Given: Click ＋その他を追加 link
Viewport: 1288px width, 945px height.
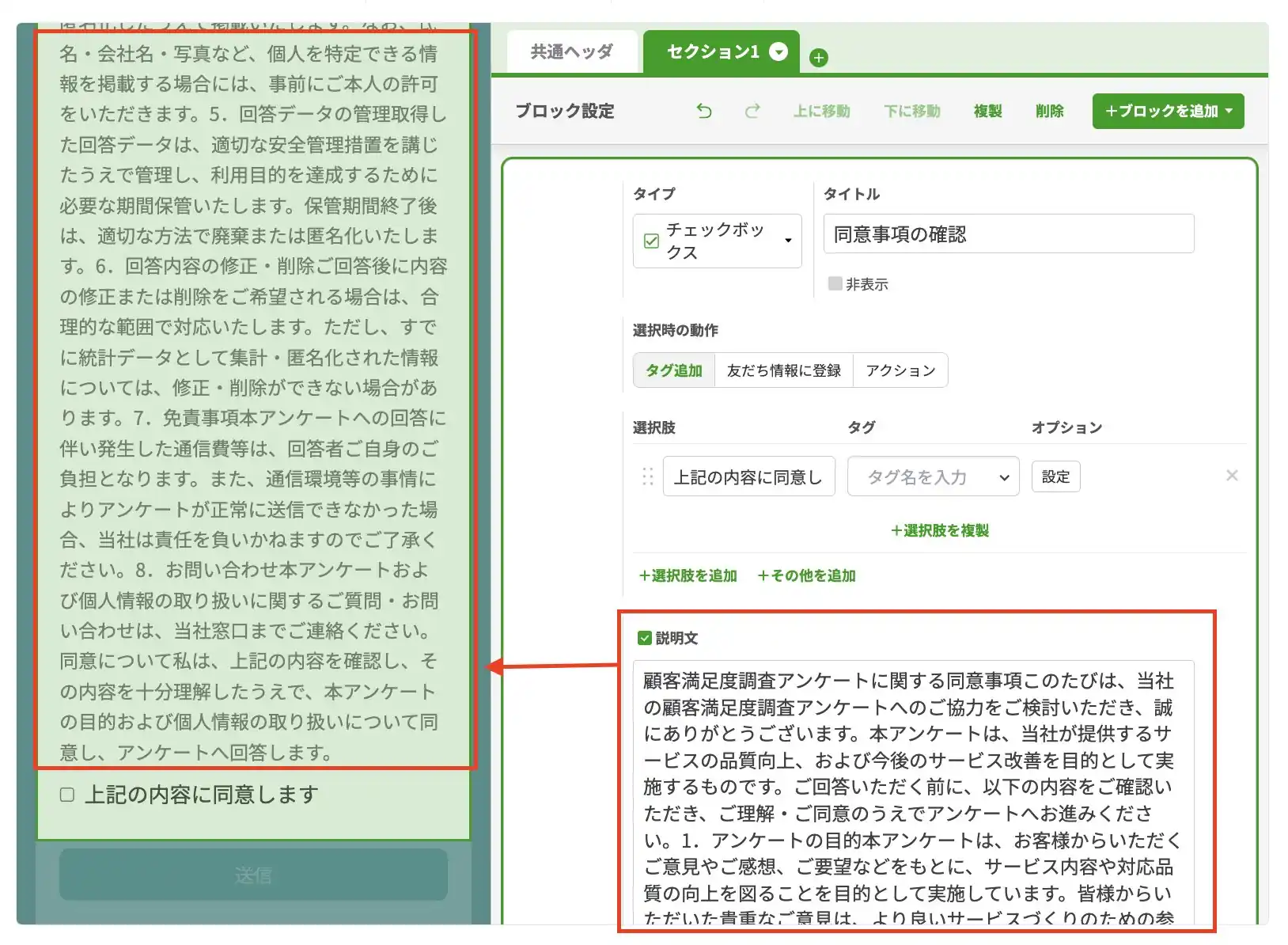Looking at the screenshot, I should click(x=806, y=575).
